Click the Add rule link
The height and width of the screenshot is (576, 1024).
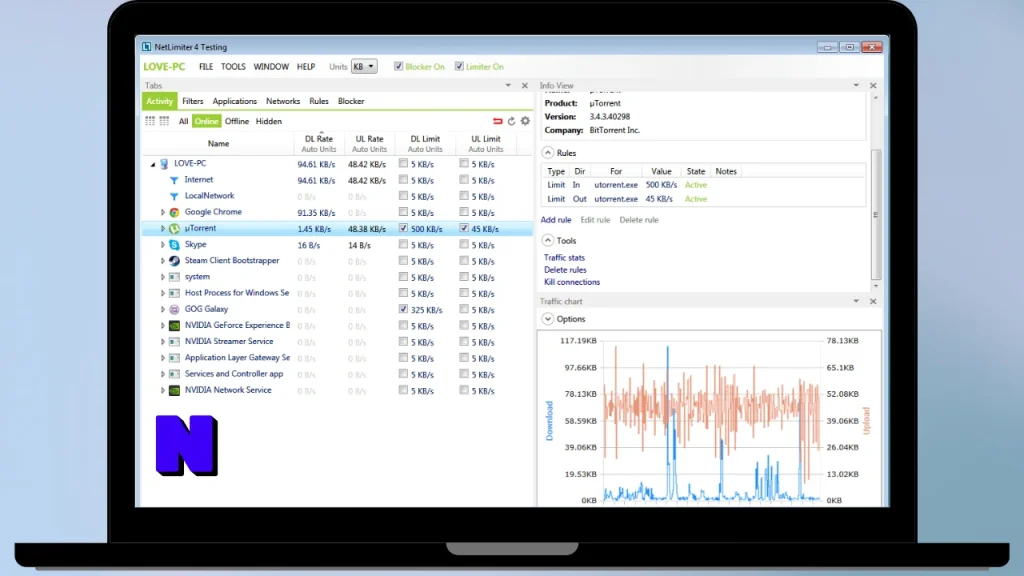coord(556,220)
